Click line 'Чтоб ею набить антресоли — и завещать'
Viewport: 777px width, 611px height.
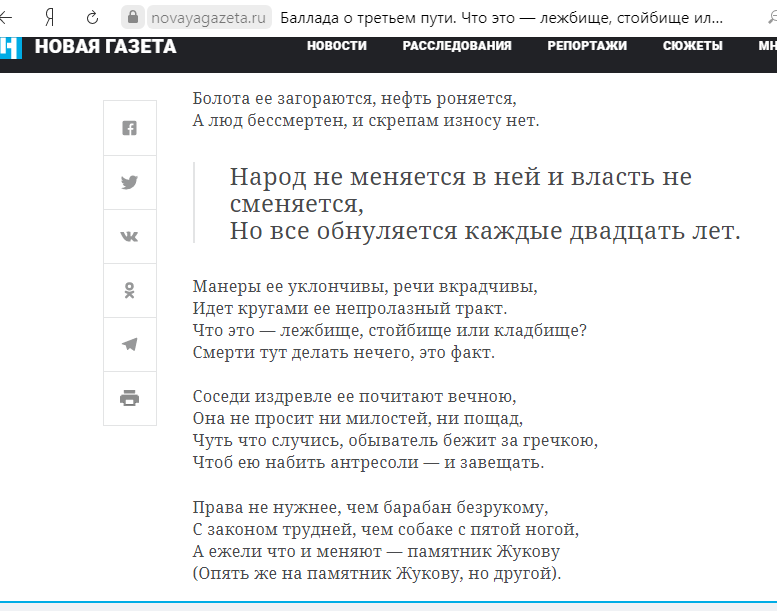[x=368, y=462]
